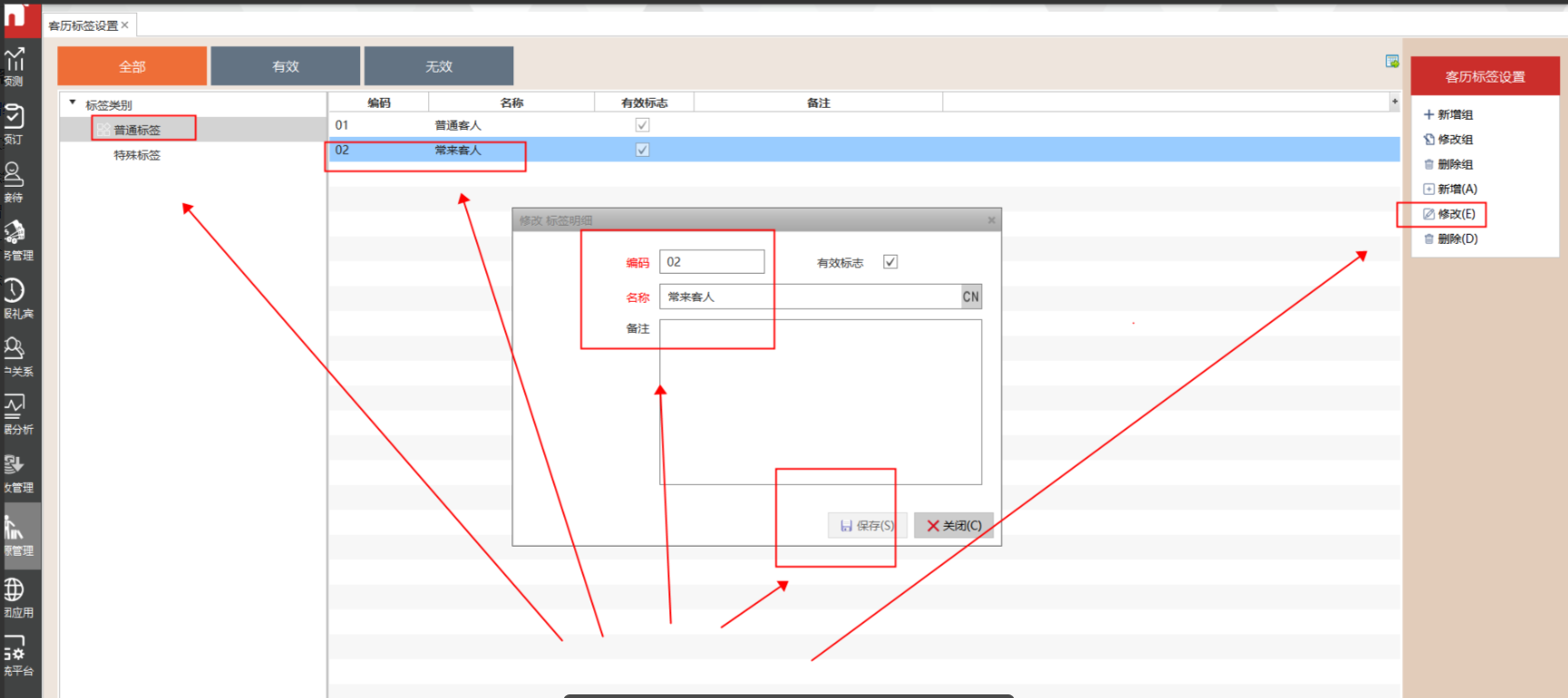Viewport: 1568px width, 698px height.
Task: Click the 备注 text area in dialog
Action: (x=820, y=402)
